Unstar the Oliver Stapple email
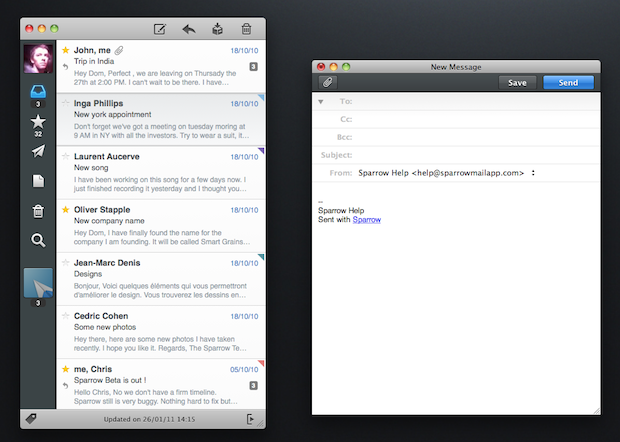This screenshot has height=442, width=620. [66, 209]
